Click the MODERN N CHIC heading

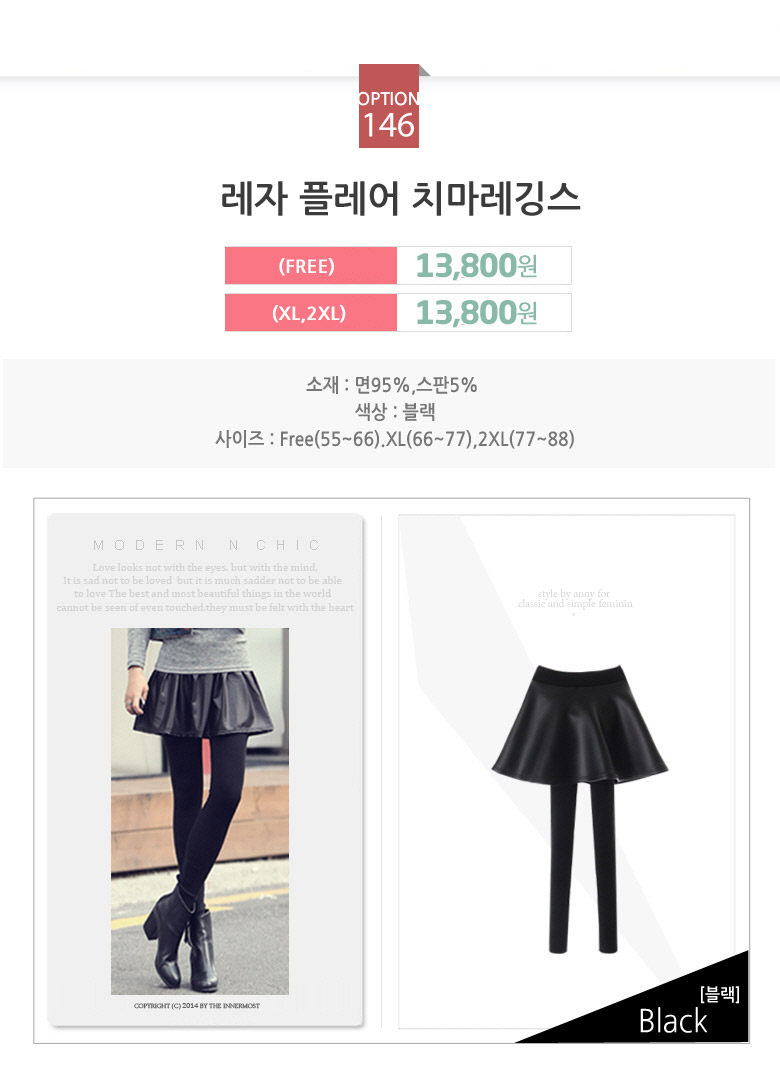pos(206,545)
